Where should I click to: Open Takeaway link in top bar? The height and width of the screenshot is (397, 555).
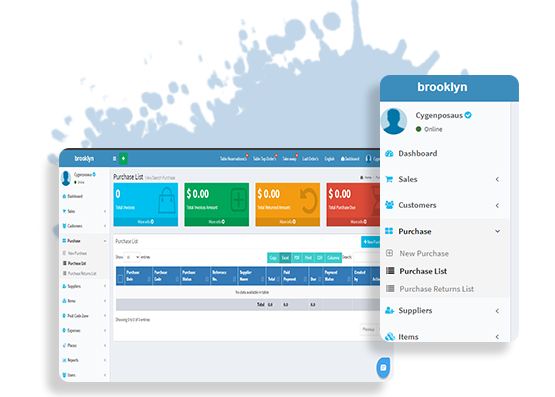click(x=289, y=159)
